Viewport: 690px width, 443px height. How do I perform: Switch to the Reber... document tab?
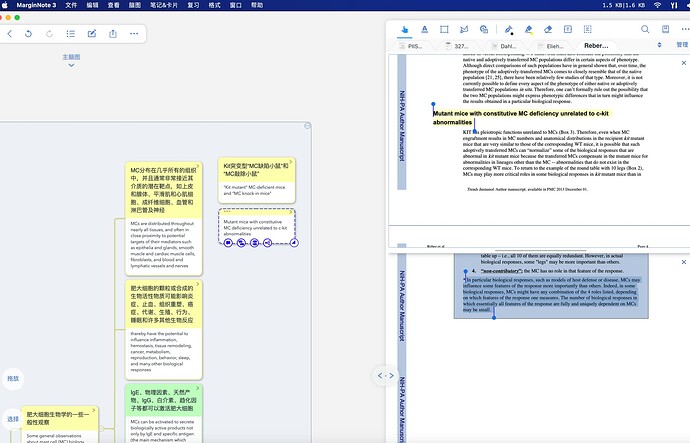tap(596, 46)
